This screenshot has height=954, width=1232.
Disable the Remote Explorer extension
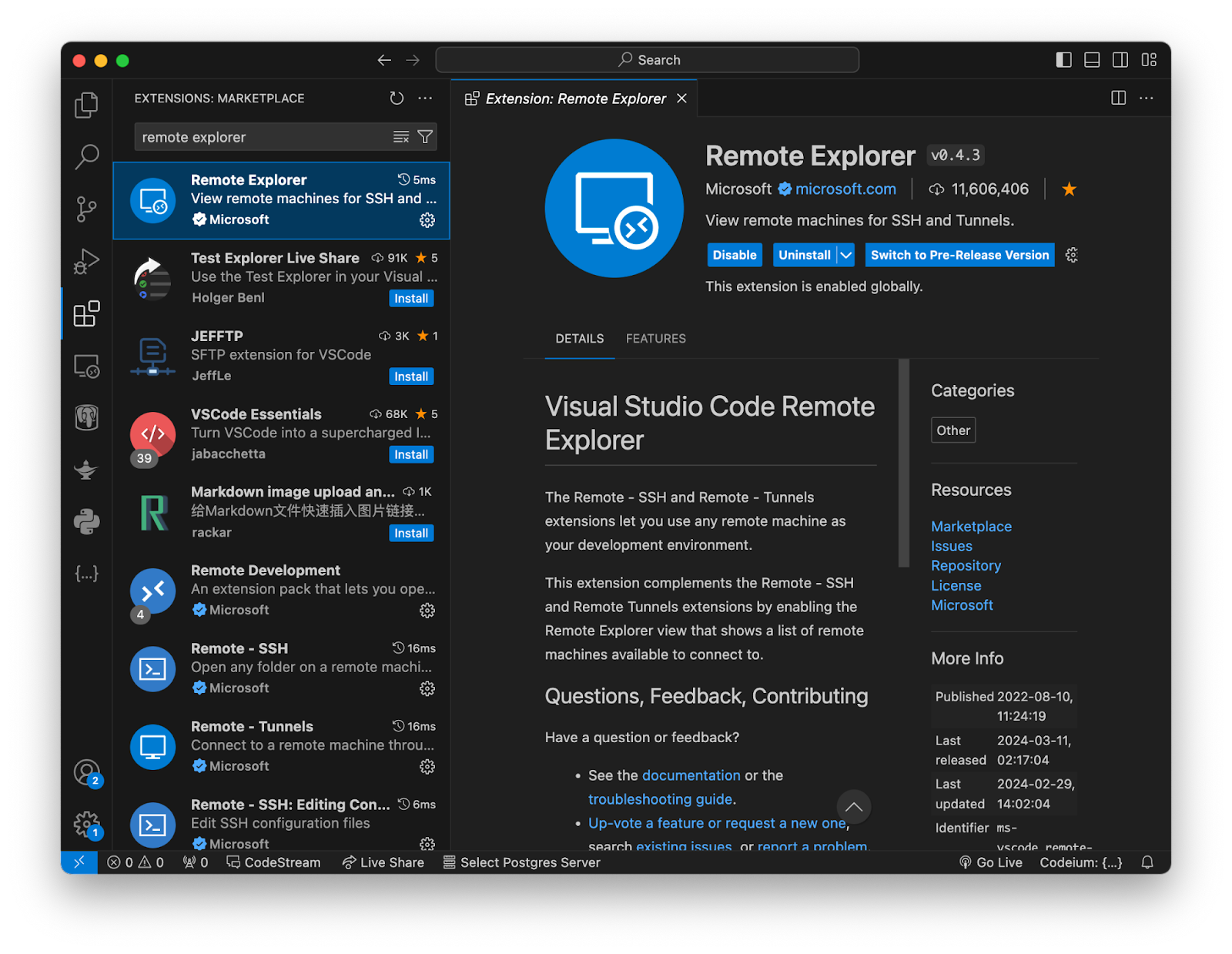tap(734, 255)
